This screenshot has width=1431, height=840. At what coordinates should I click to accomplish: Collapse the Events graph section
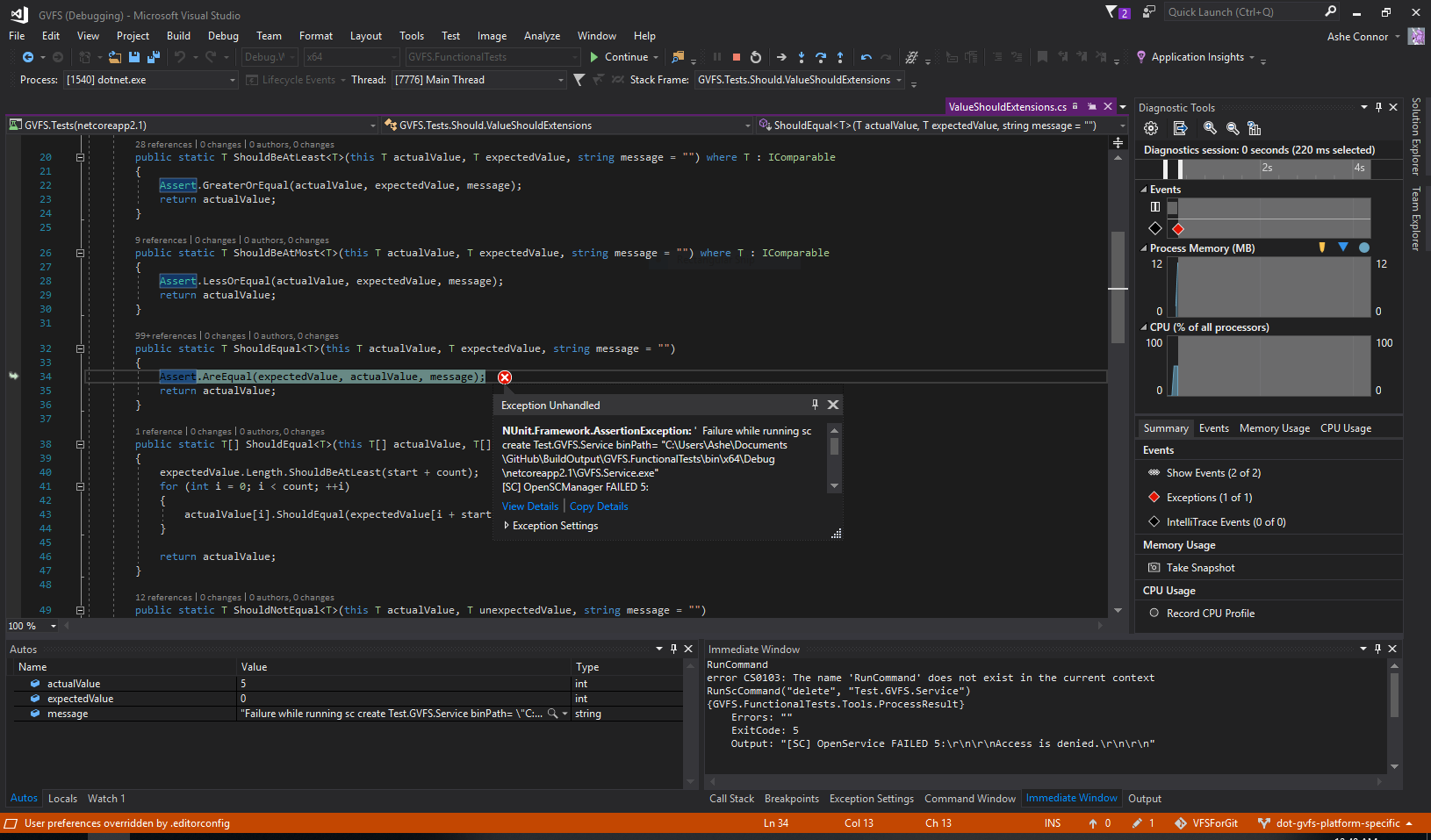[x=1144, y=190]
